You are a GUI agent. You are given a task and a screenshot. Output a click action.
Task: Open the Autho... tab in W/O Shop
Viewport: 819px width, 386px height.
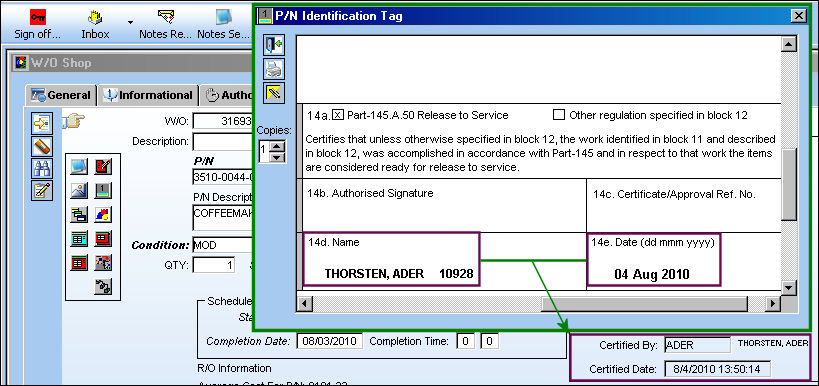pos(228,96)
